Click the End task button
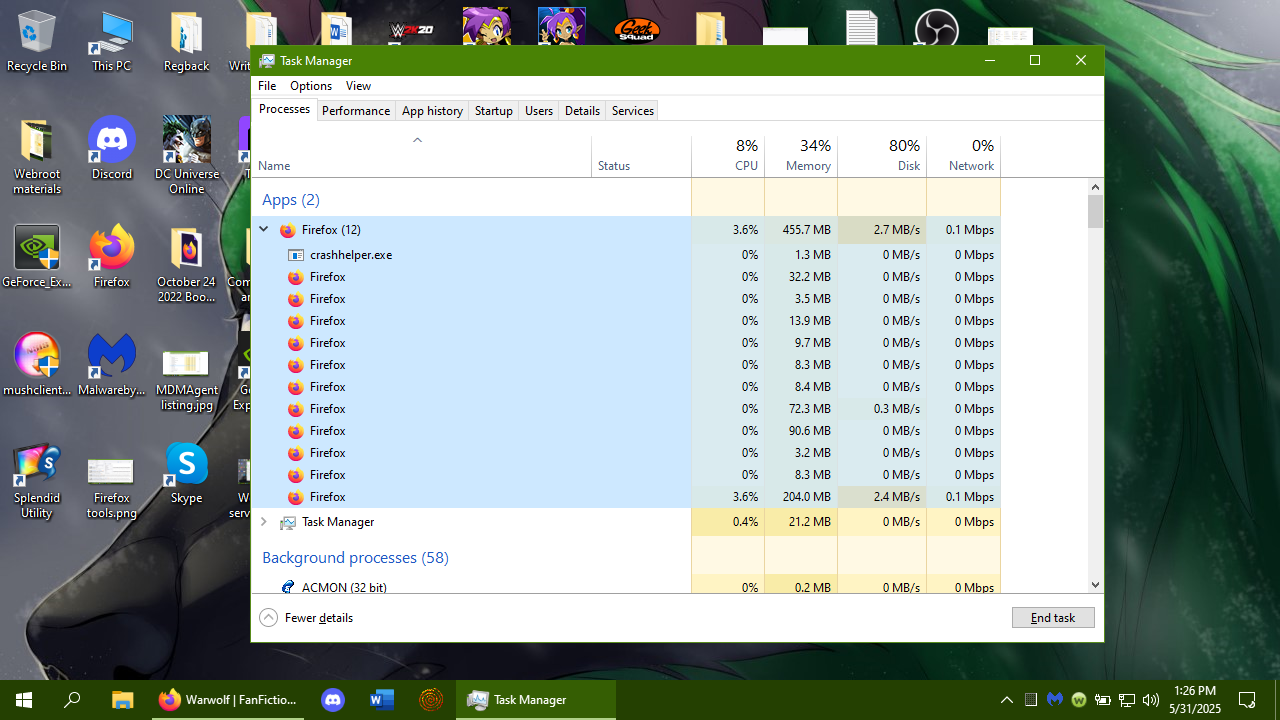Image resolution: width=1280 pixels, height=720 pixels. point(1053,618)
